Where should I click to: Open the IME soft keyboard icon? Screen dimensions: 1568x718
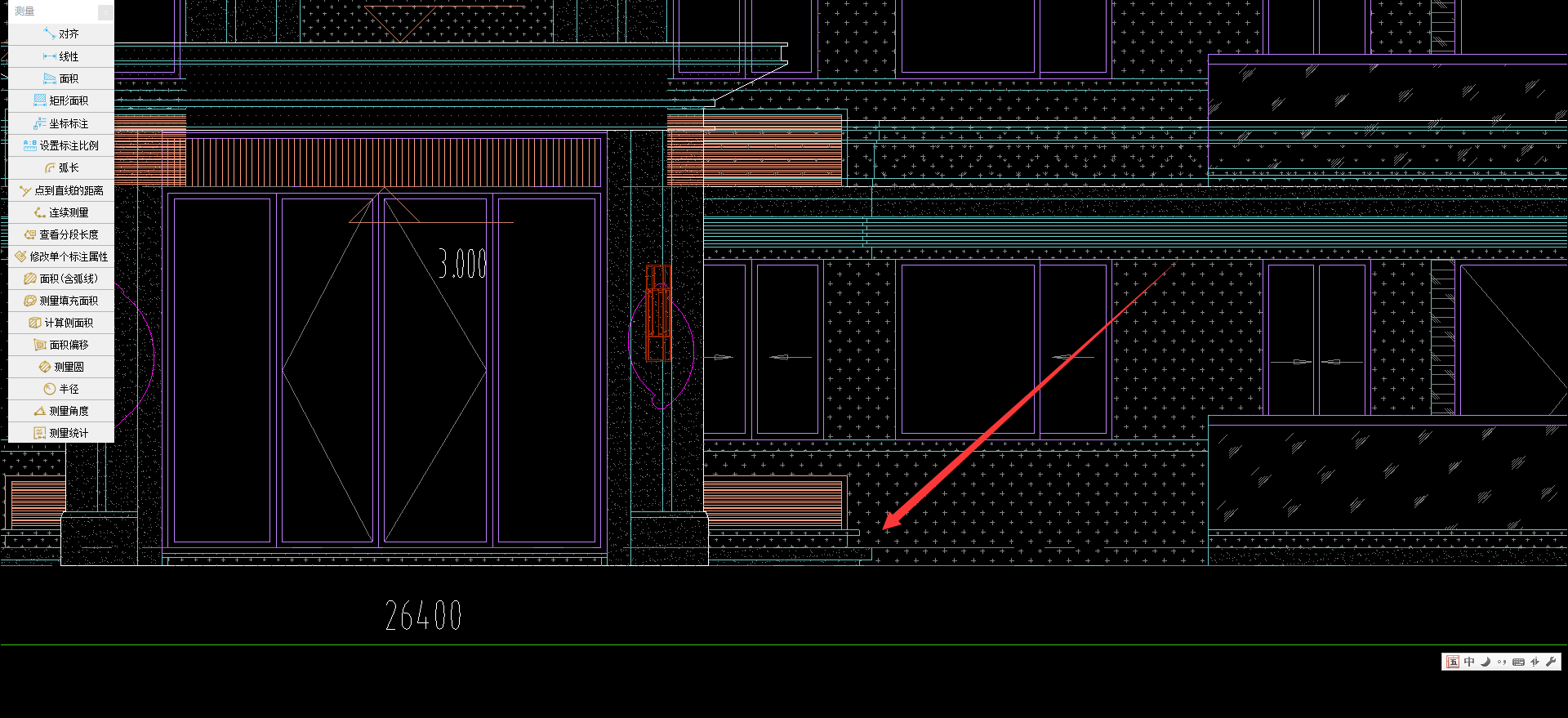pos(1518,662)
